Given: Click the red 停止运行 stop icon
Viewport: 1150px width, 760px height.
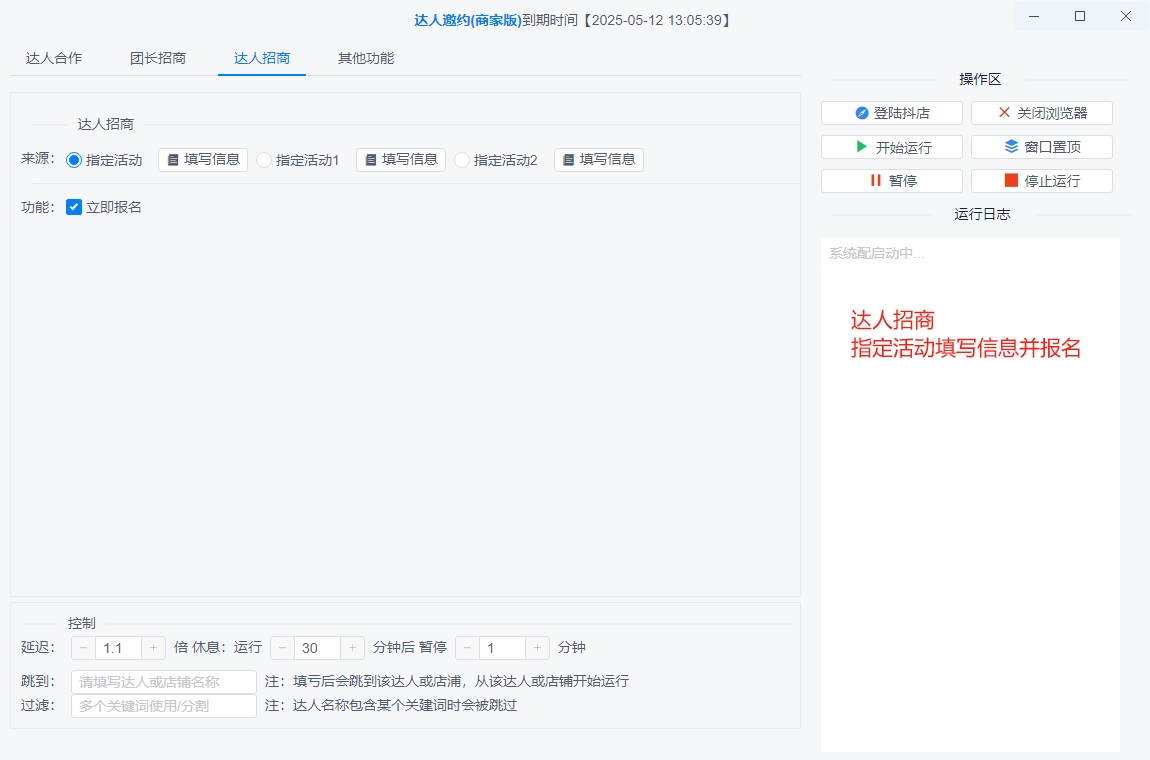Looking at the screenshot, I should coord(1010,180).
